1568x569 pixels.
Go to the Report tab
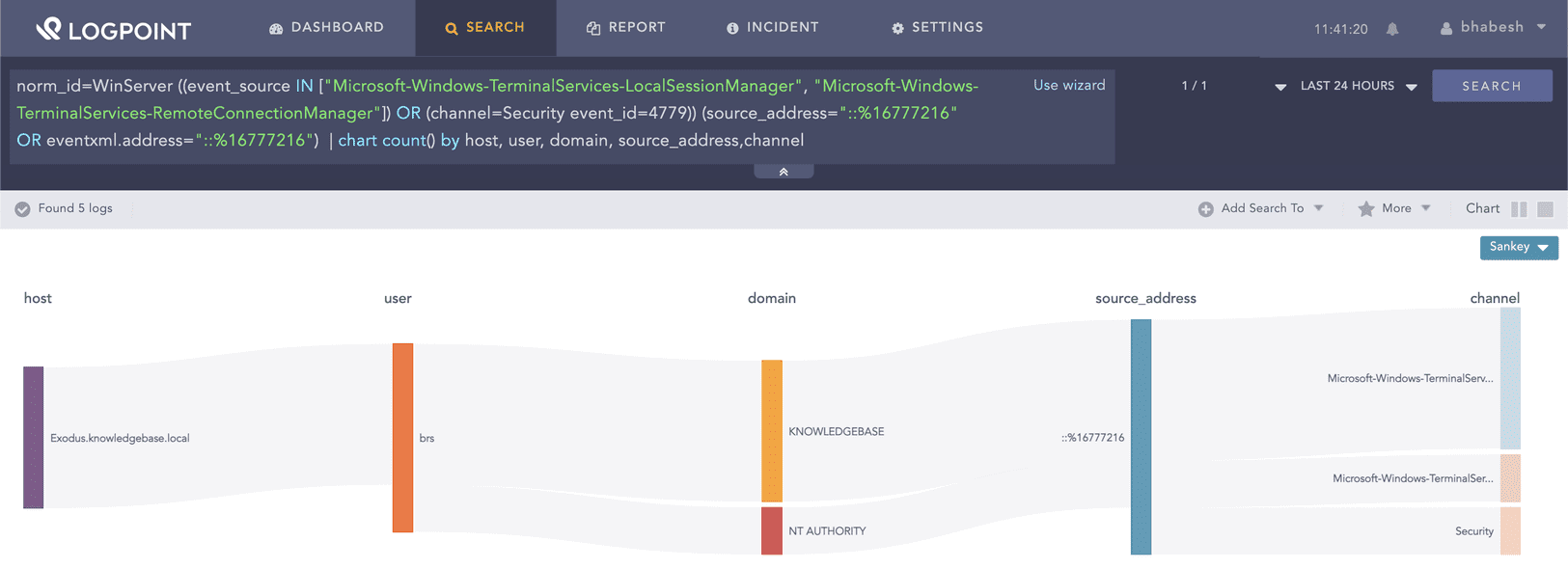click(625, 28)
